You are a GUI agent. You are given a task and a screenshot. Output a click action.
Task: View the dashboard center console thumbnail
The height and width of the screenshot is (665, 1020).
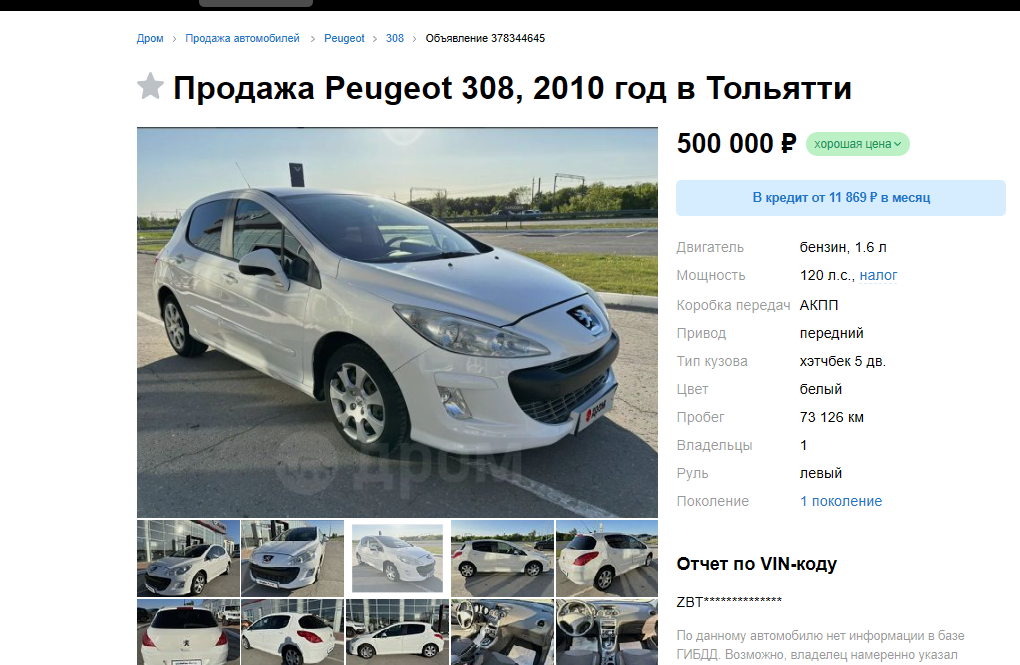tap(606, 632)
